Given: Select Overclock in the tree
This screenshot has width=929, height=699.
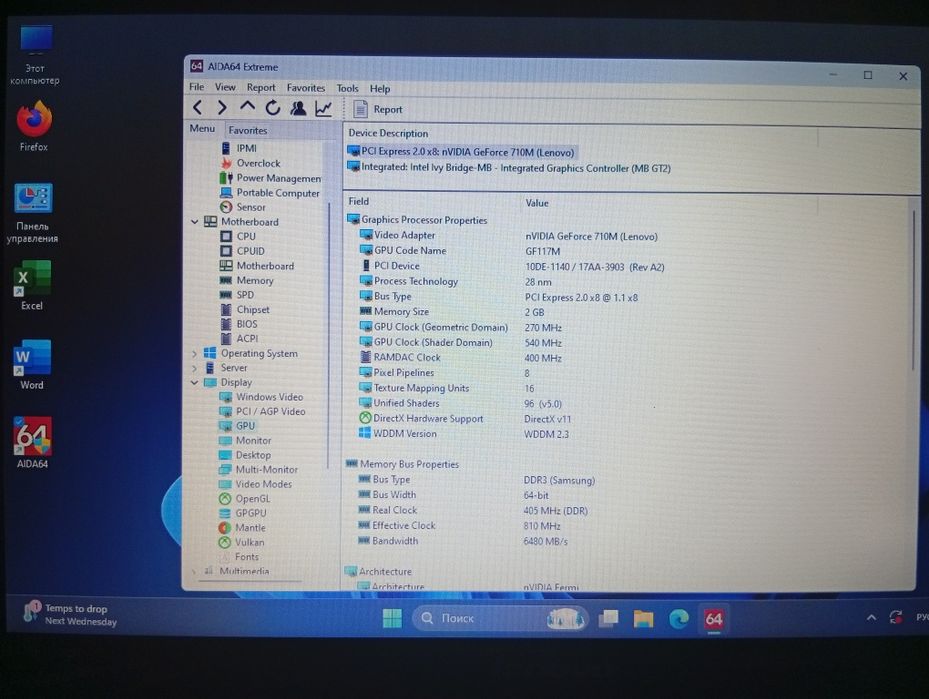Looking at the screenshot, I should point(250,163).
